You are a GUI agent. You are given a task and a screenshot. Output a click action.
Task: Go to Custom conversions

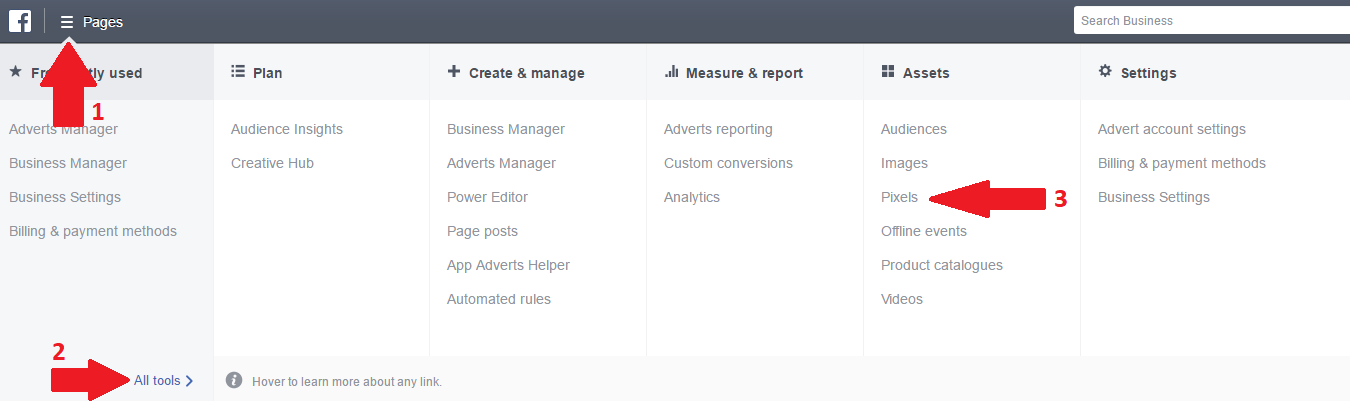(x=728, y=163)
